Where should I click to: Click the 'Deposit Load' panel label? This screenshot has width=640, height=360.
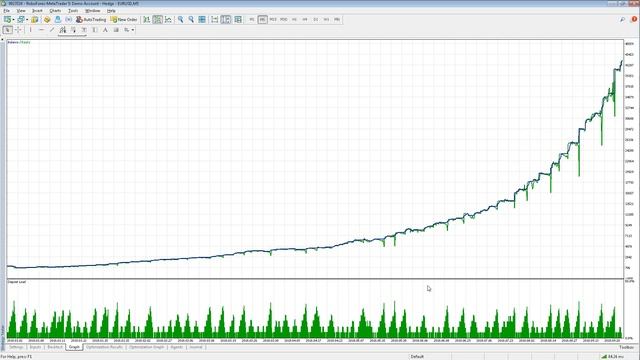17,282
